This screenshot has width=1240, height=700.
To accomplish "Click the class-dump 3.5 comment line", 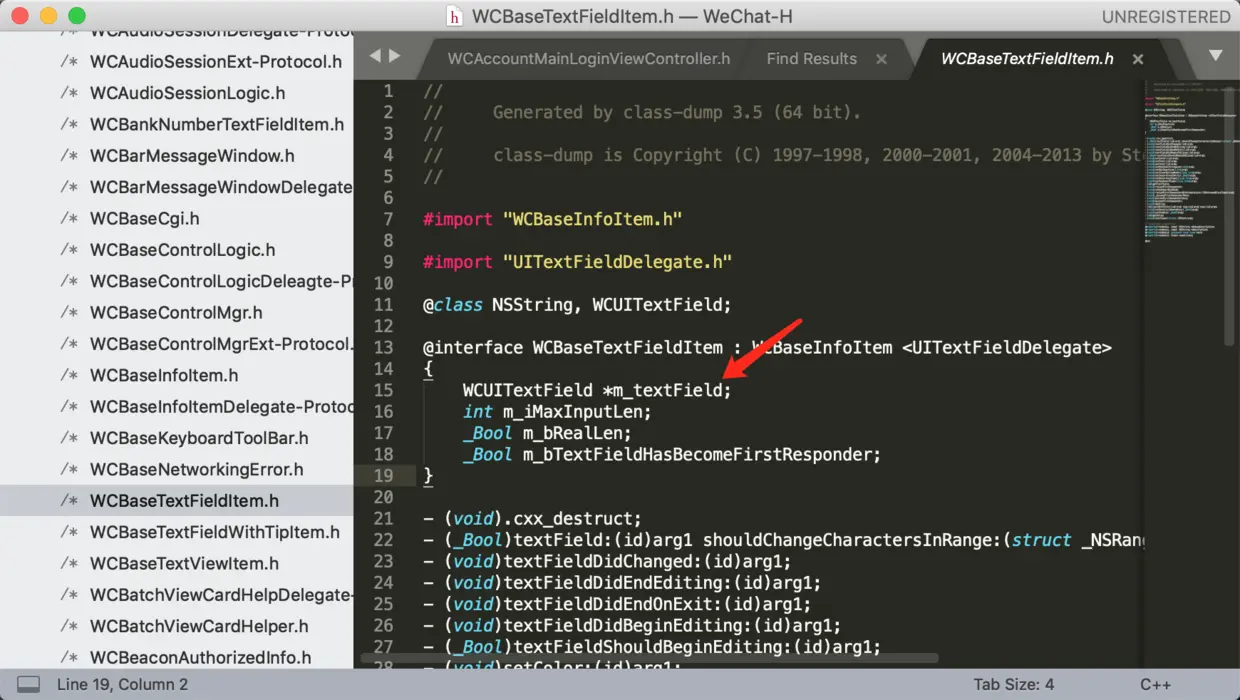I will (x=641, y=112).
